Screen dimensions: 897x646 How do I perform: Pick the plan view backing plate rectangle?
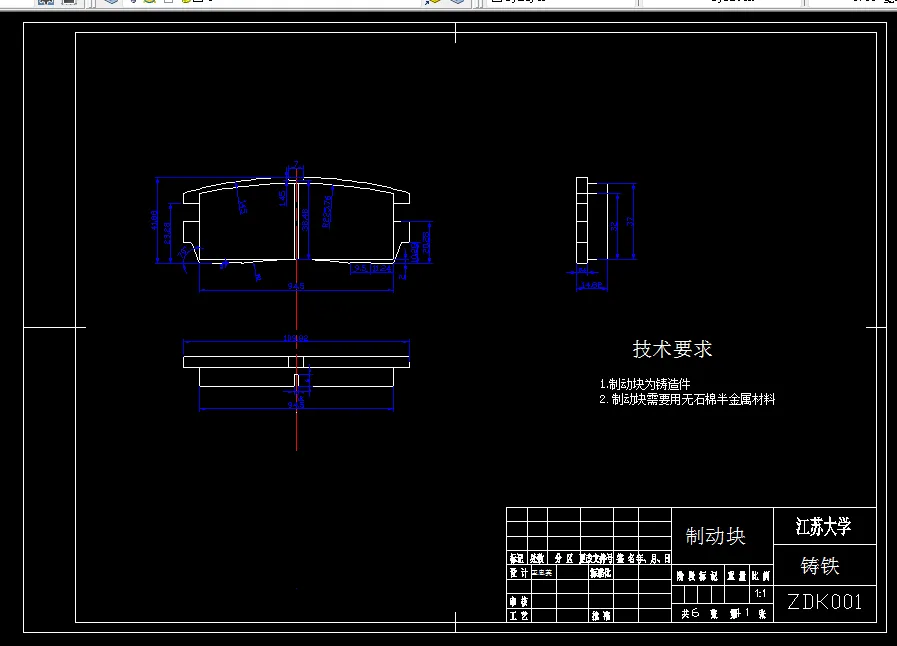(x=296, y=362)
